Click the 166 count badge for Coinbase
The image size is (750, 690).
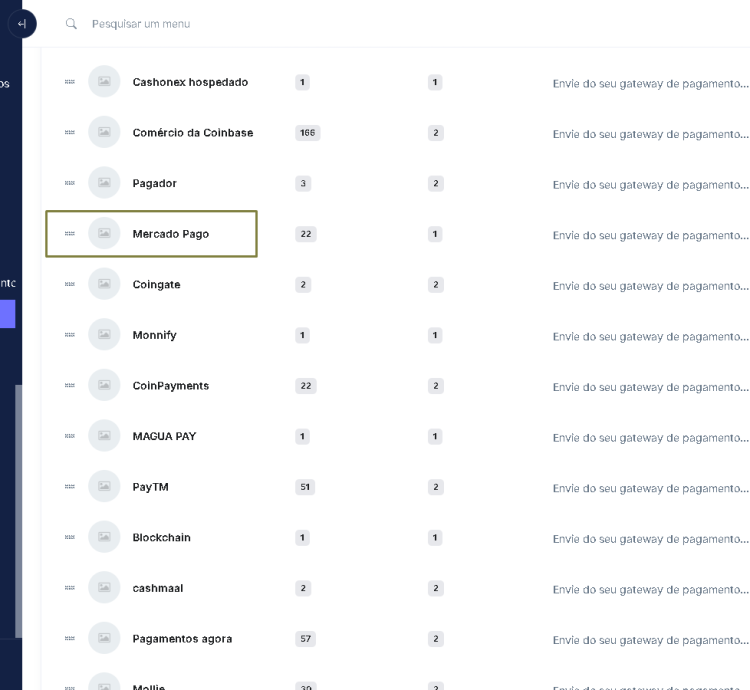pos(307,133)
